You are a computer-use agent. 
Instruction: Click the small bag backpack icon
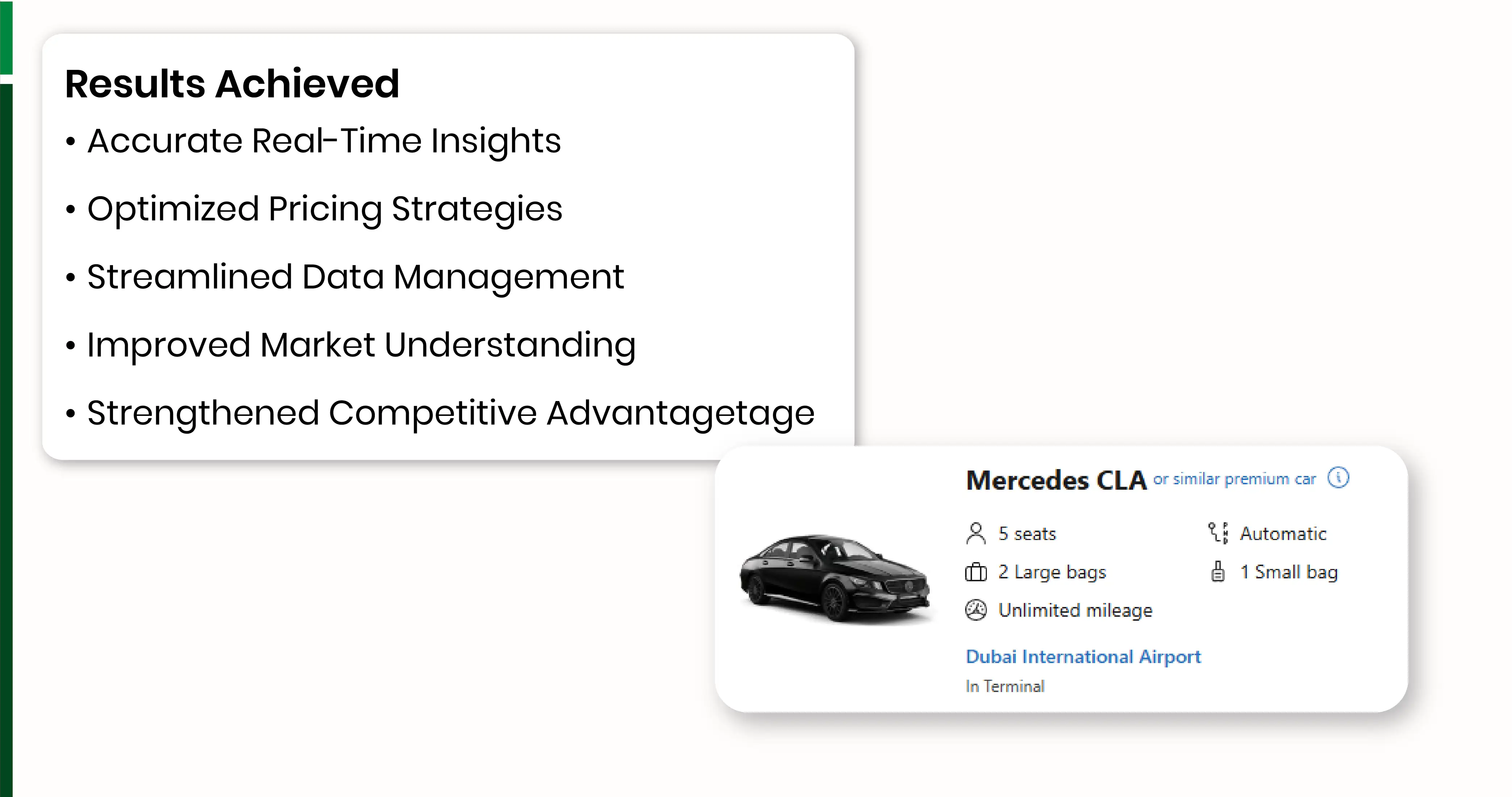click(1218, 572)
